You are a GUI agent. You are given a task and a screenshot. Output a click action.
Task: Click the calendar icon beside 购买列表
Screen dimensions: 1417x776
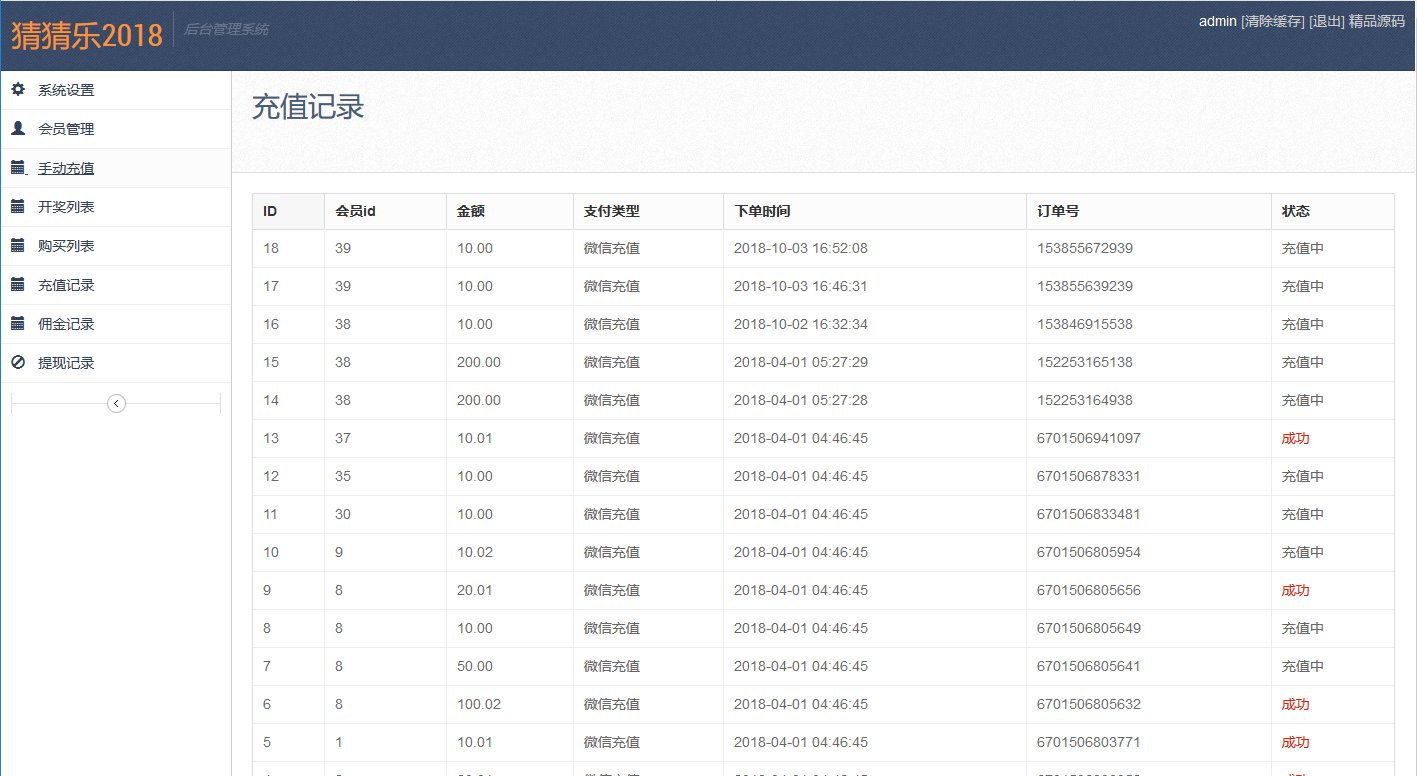click(x=18, y=246)
